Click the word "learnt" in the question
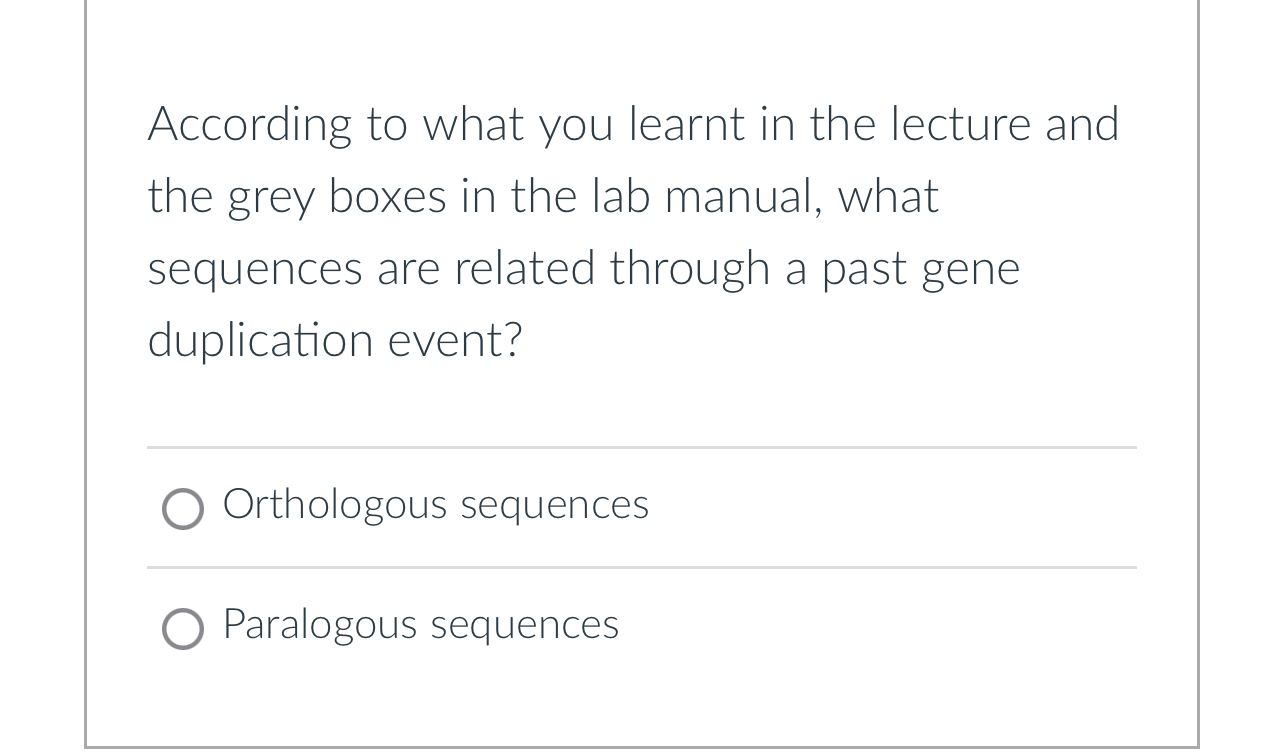 [x=687, y=125]
